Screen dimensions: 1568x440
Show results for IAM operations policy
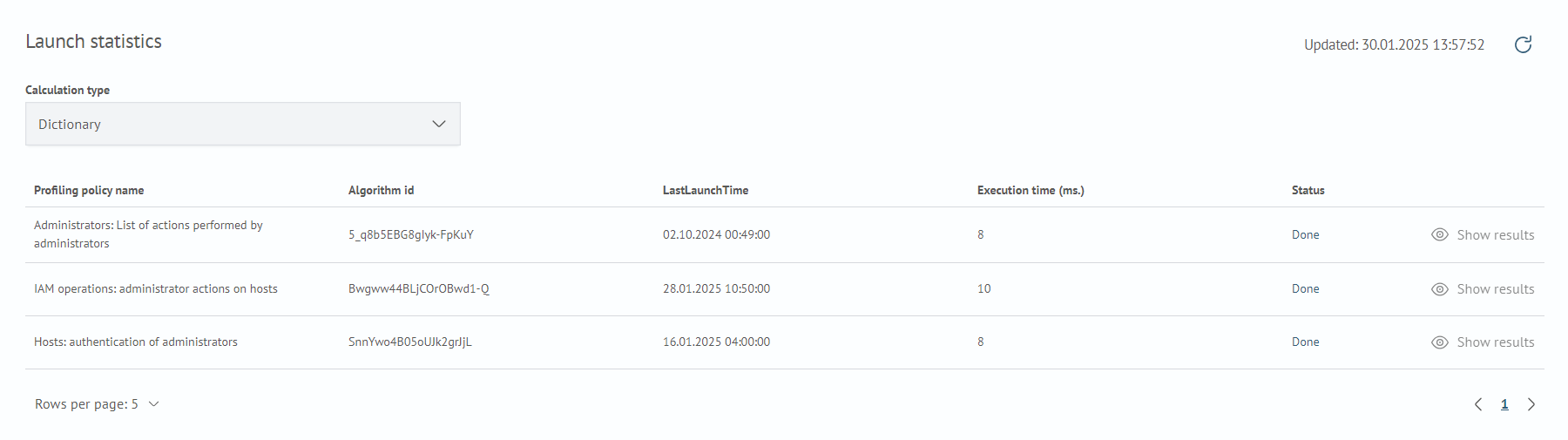point(1483,288)
